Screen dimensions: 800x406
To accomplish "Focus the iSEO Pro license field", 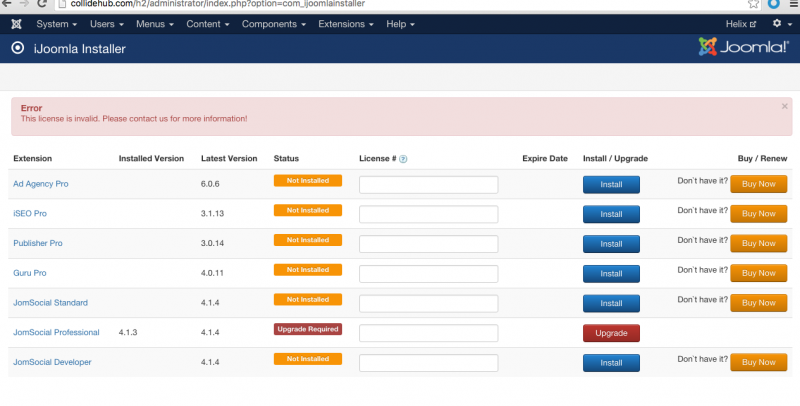I will (429, 214).
